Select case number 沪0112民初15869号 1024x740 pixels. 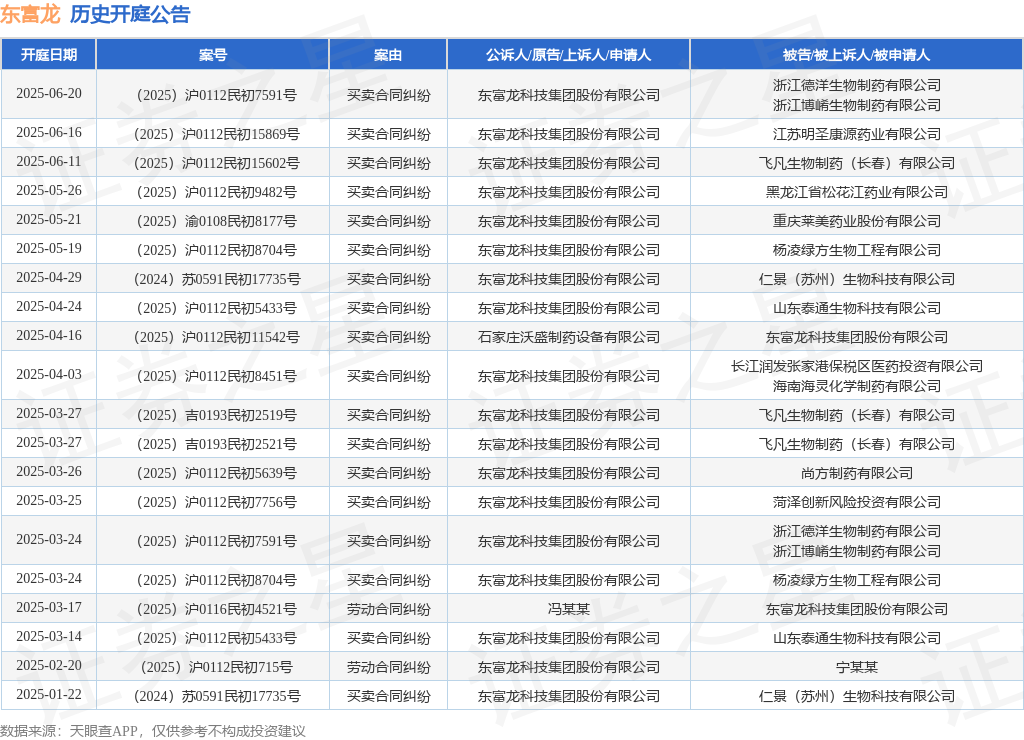[x=217, y=135]
